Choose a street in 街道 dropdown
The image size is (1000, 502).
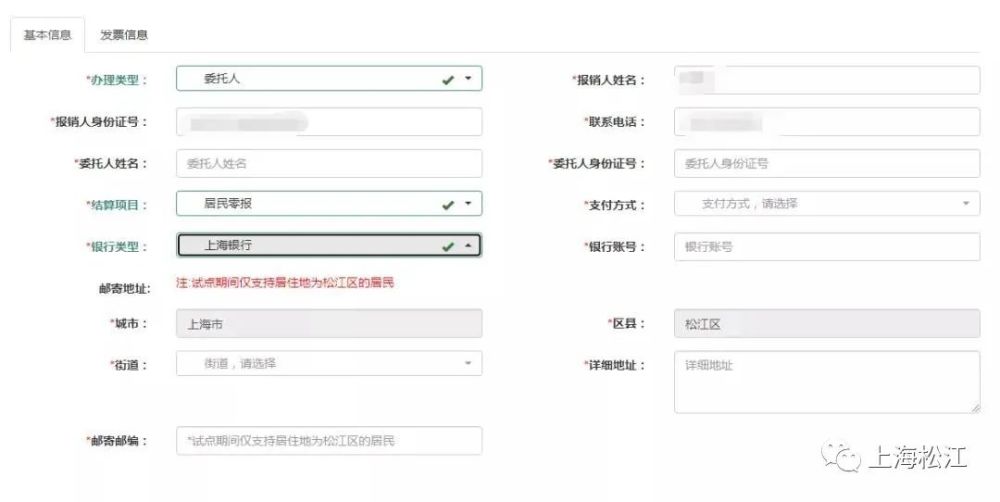tap(329, 364)
